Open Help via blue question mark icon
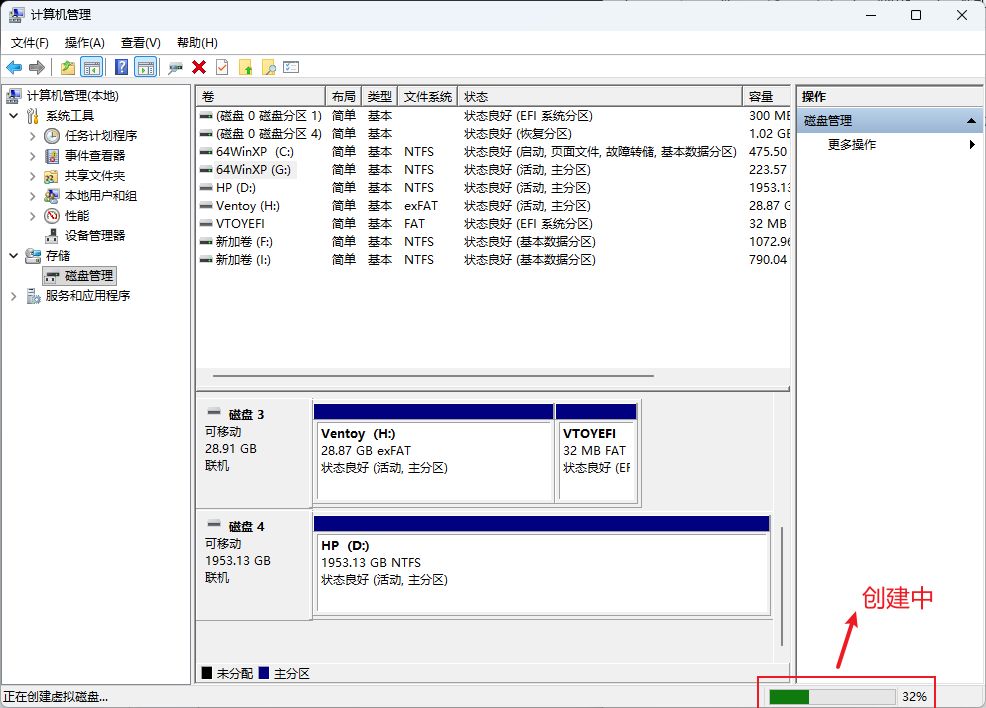The image size is (986, 708). tap(121, 67)
